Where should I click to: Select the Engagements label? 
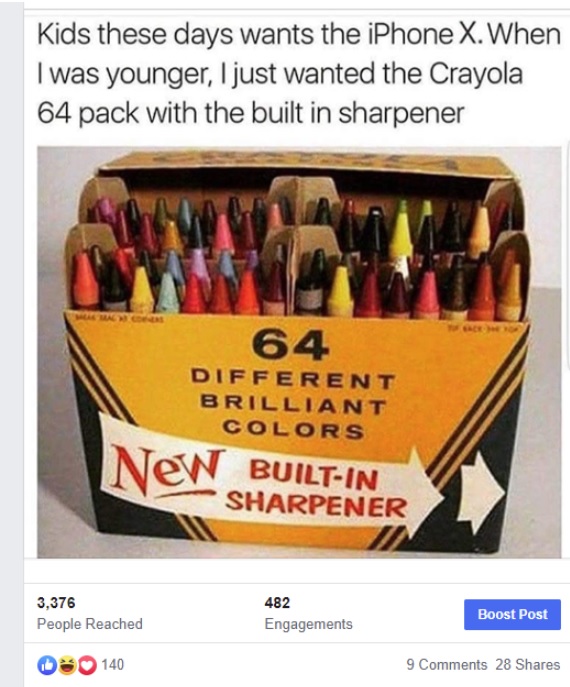pyautogui.click(x=308, y=624)
